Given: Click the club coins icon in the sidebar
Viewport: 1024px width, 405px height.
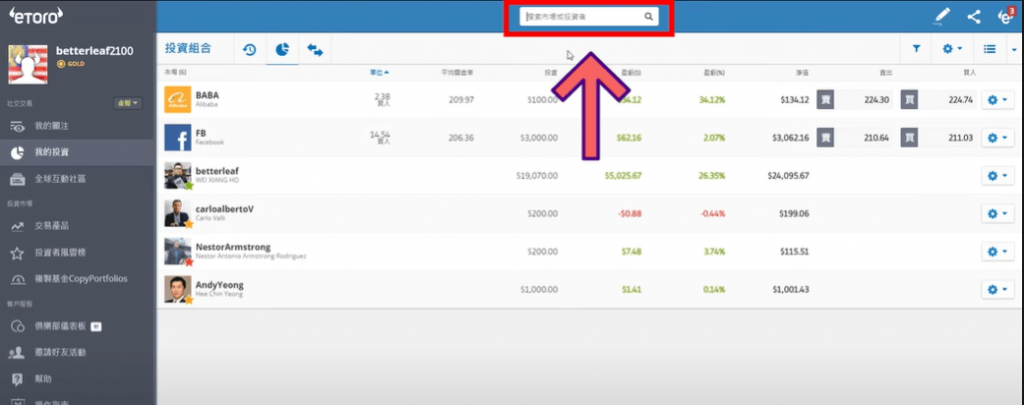Looking at the screenshot, I should (18, 327).
